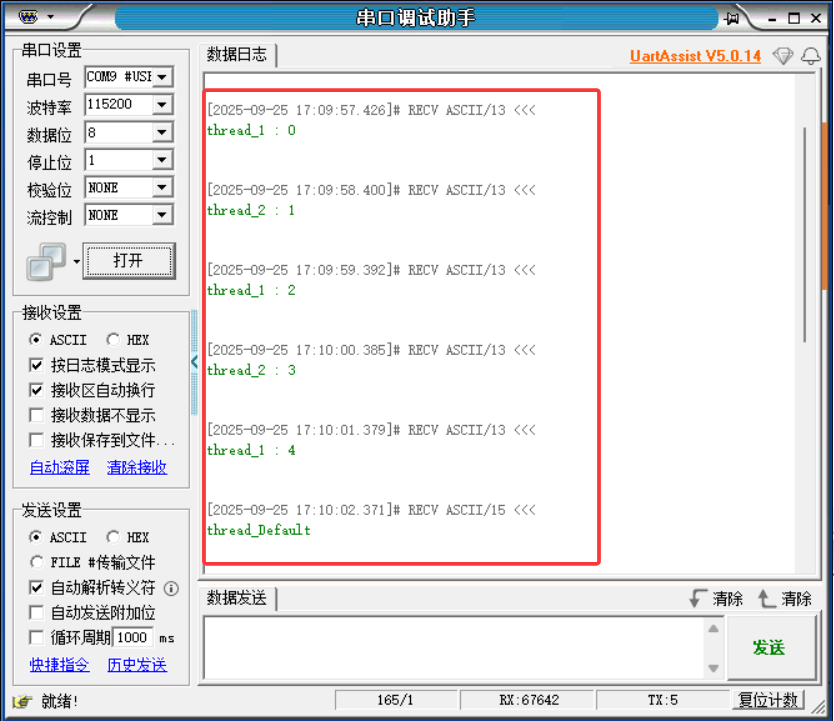
Task: Open the app logo menu in title bar
Action: [36, 16]
